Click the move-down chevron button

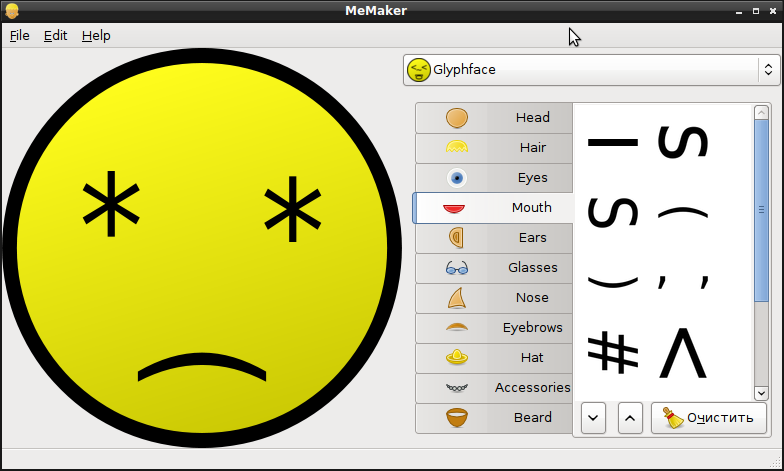[594, 418]
